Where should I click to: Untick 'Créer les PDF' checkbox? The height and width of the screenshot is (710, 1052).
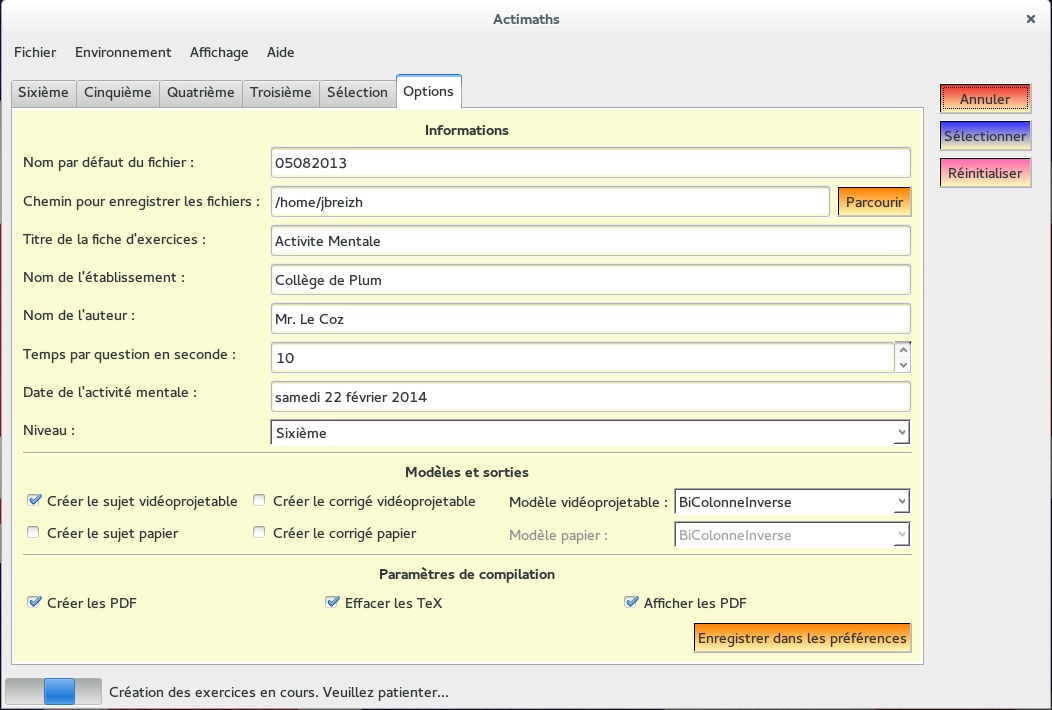(35, 603)
